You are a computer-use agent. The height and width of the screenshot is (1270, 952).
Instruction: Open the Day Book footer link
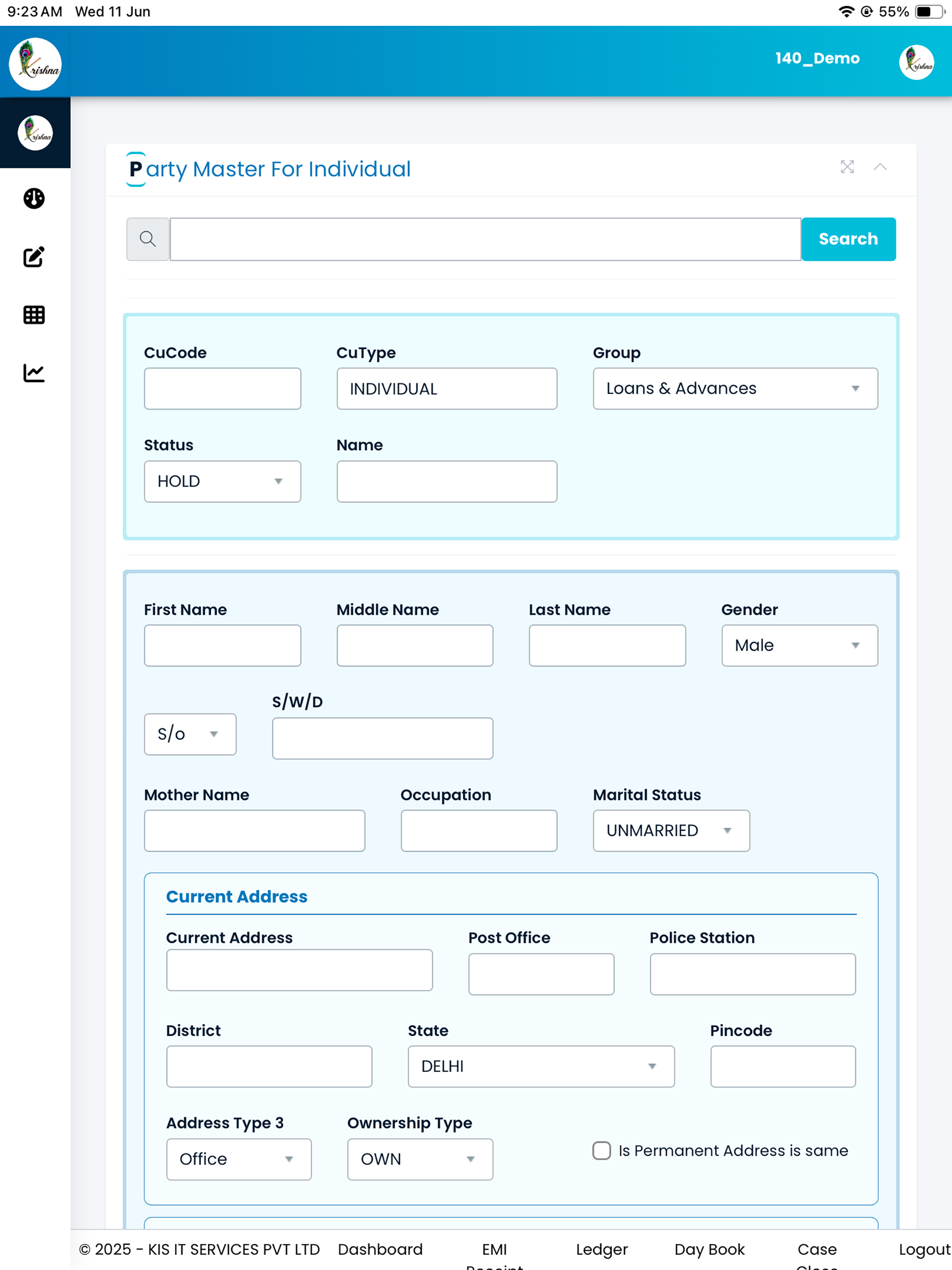(709, 1249)
